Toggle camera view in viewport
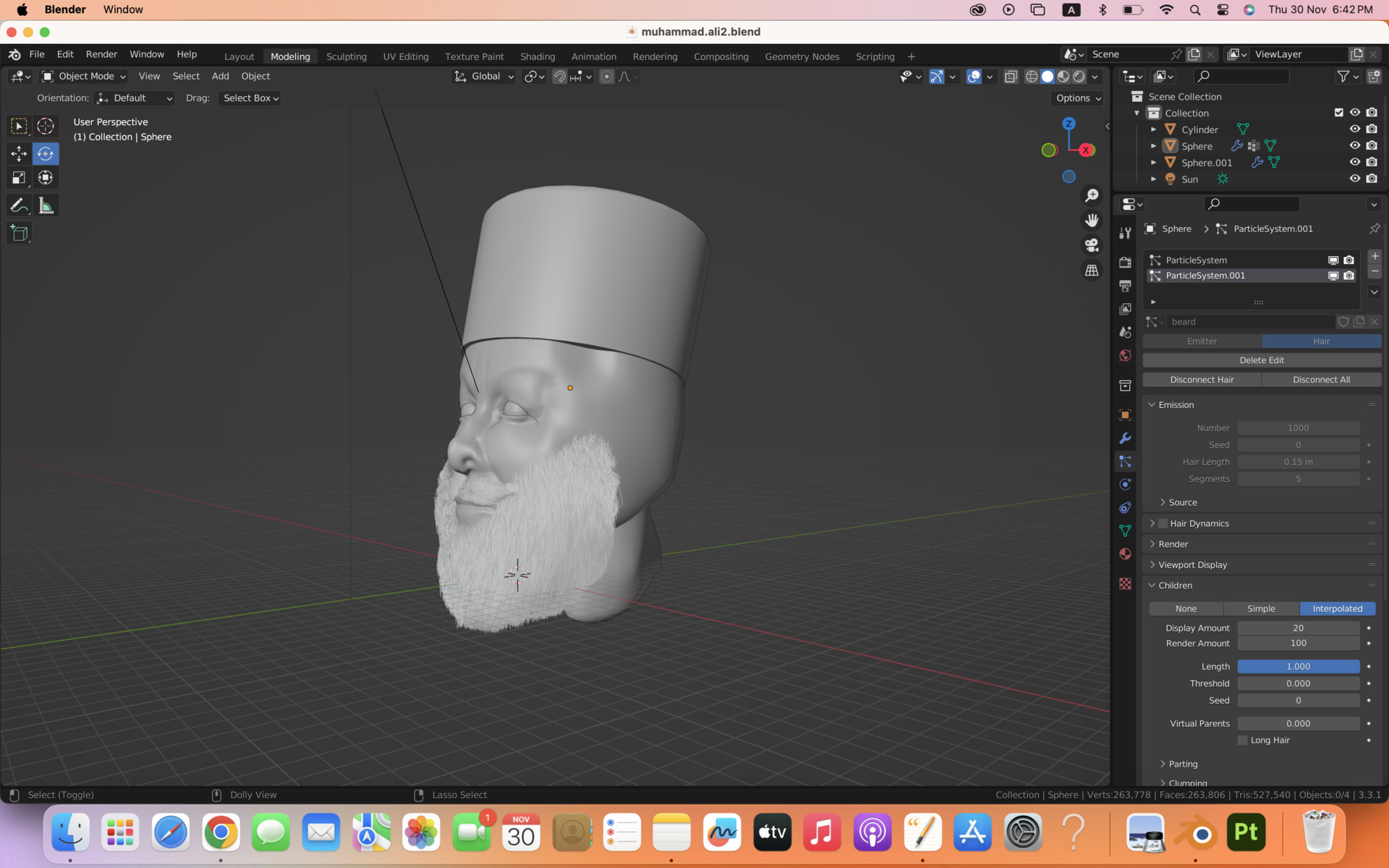 (x=1092, y=245)
